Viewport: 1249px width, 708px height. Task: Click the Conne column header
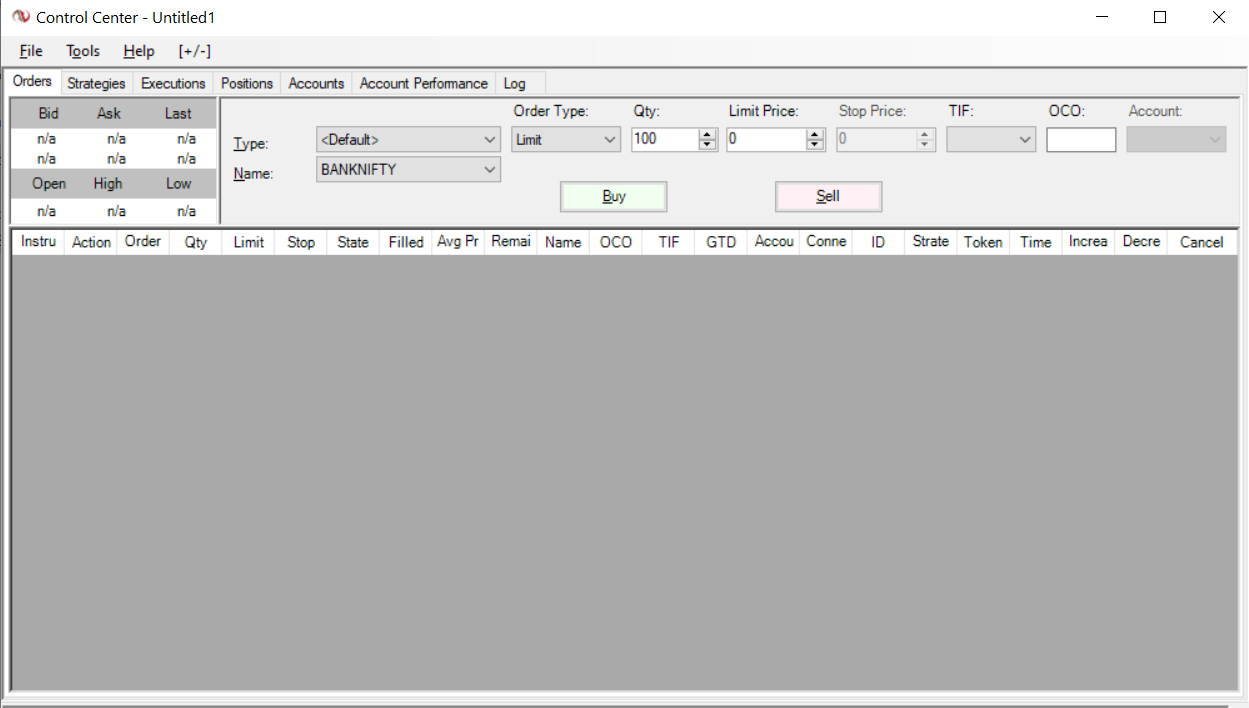826,242
